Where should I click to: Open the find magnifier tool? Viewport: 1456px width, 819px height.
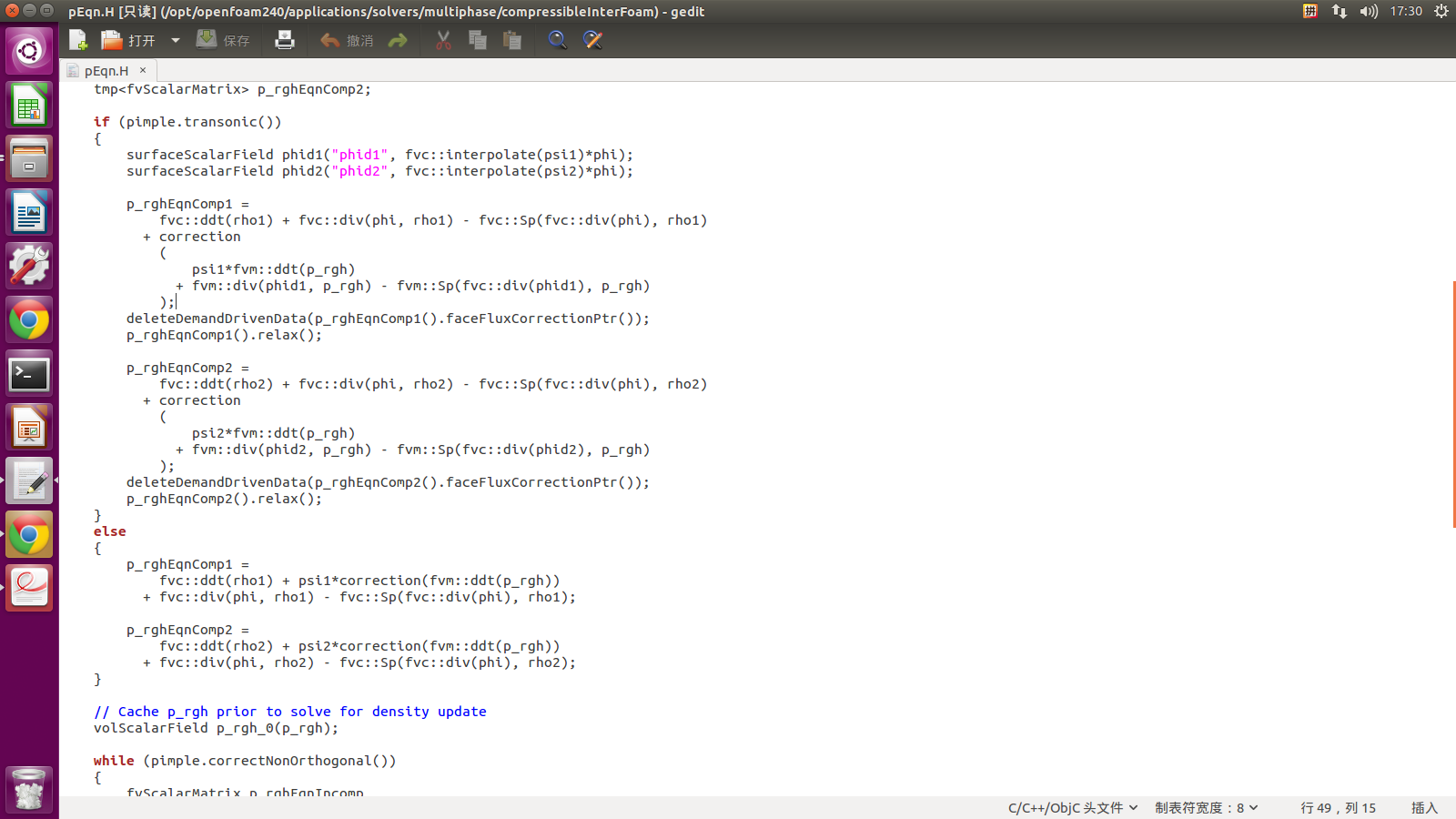pyautogui.click(x=557, y=40)
